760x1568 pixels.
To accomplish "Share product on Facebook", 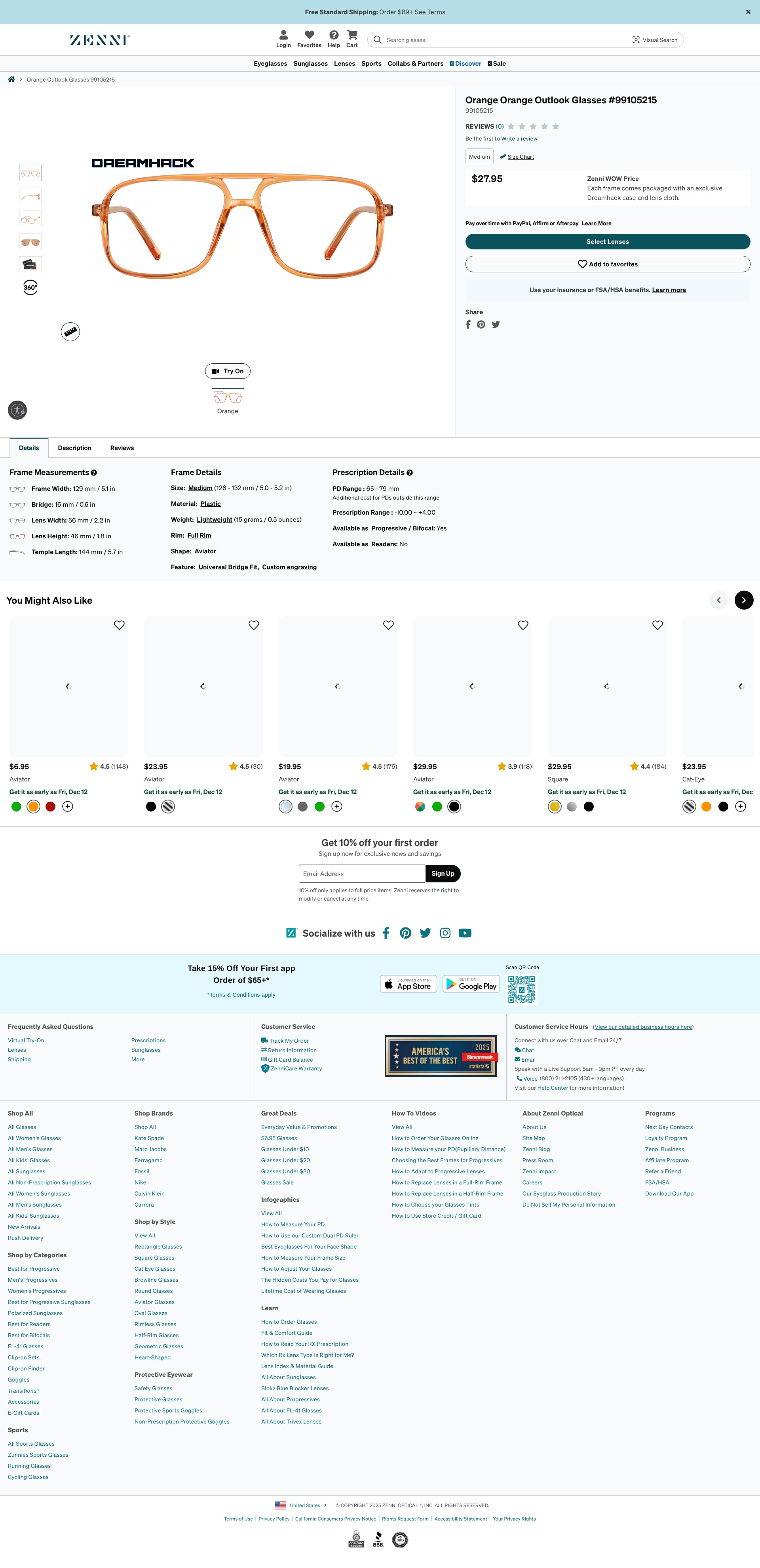I will point(468,325).
